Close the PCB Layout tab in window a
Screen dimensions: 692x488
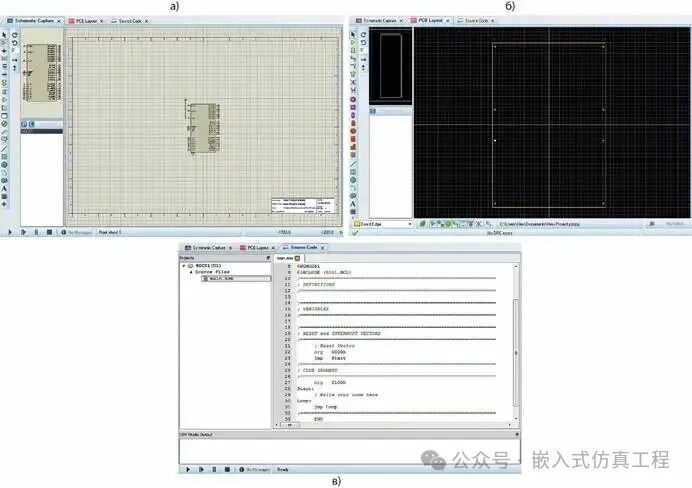pyautogui.click(x=102, y=21)
